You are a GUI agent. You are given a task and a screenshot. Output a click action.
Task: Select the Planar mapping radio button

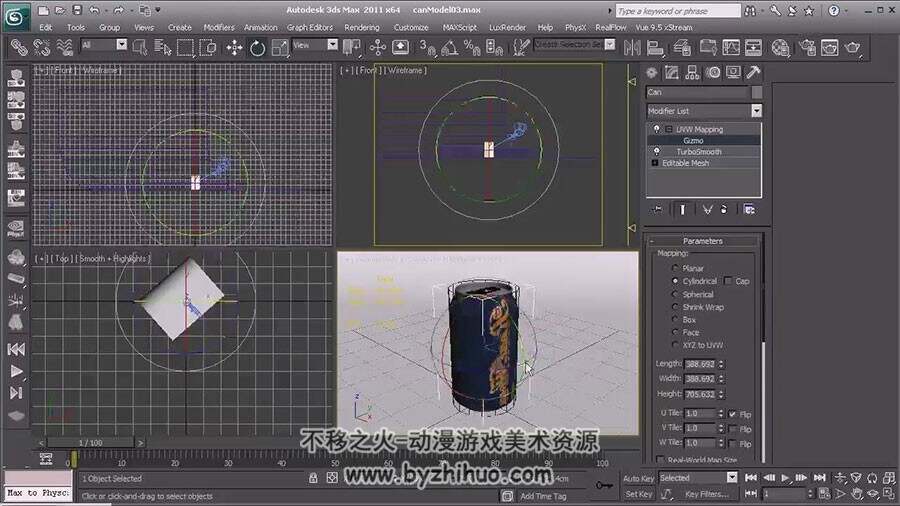pos(675,268)
